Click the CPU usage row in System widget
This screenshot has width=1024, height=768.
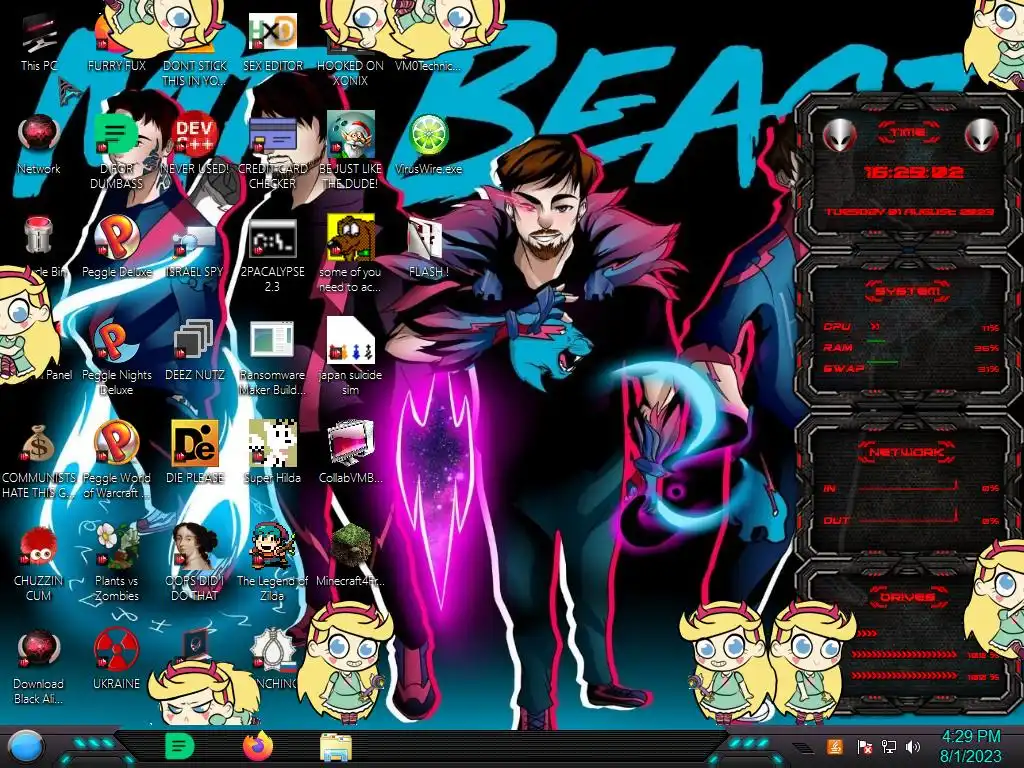911,327
